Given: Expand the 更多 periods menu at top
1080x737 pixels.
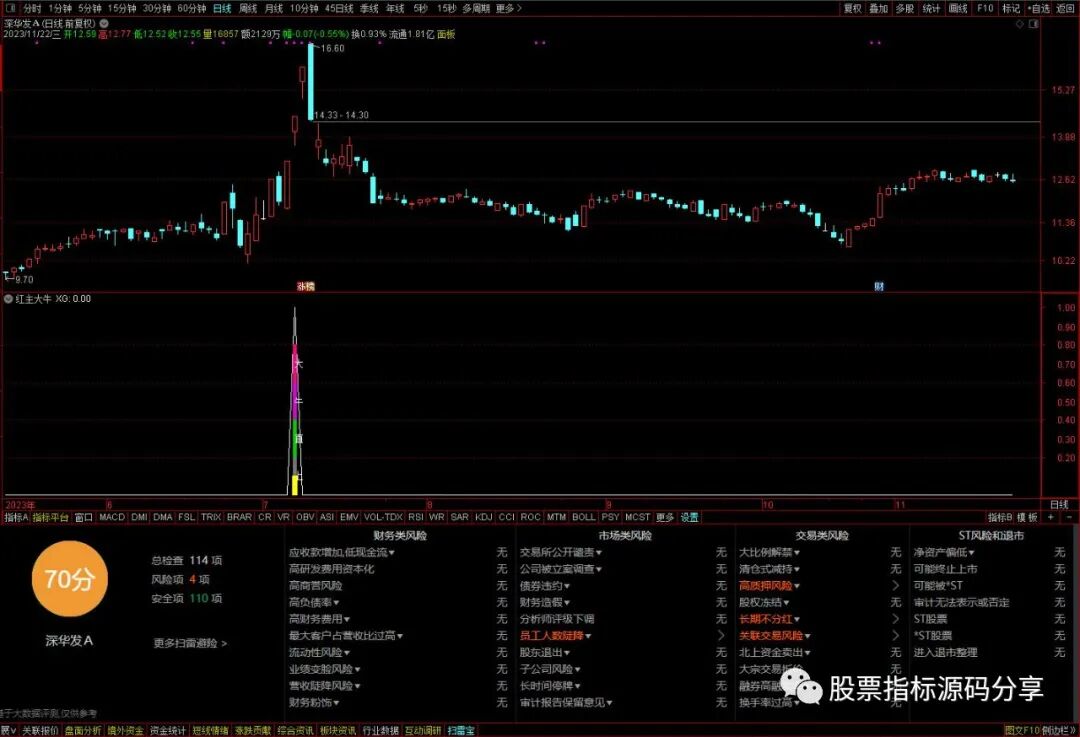Looking at the screenshot, I should click(508, 8).
